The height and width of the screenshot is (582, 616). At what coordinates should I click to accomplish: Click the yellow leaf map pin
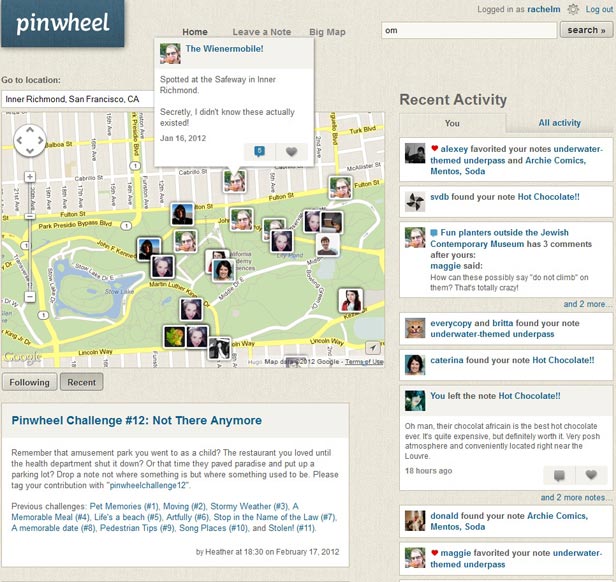tap(174, 337)
